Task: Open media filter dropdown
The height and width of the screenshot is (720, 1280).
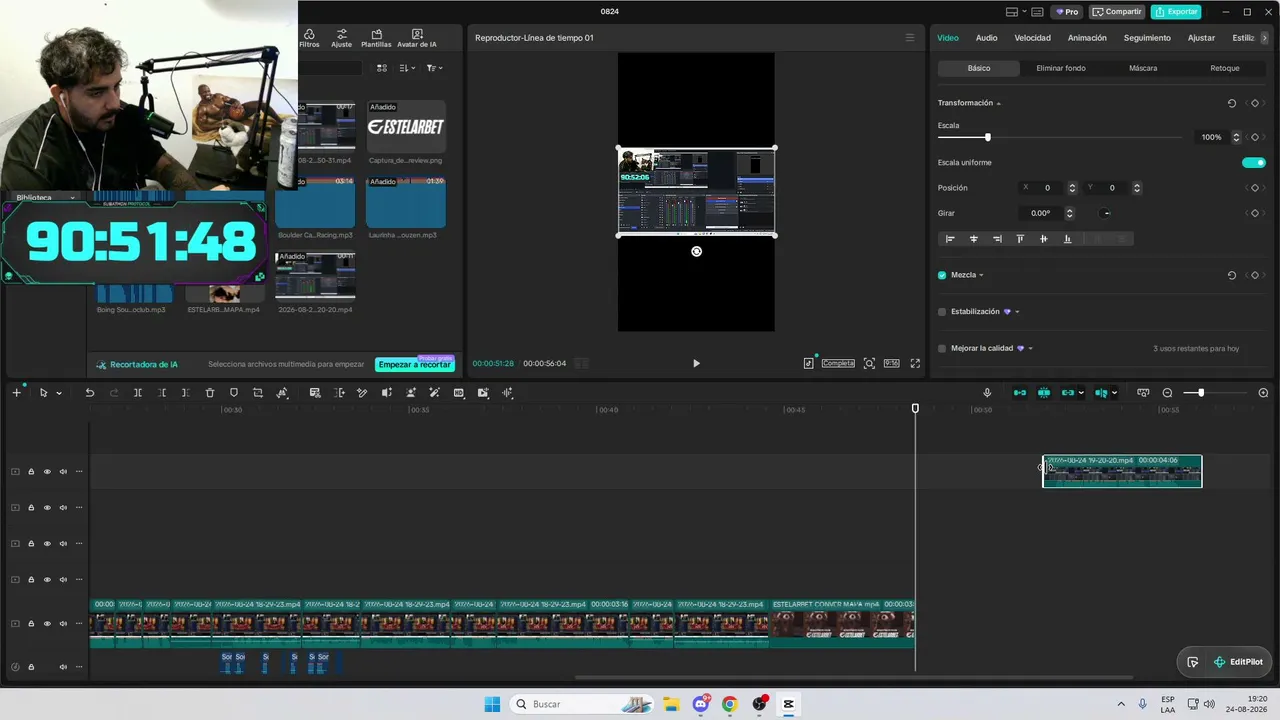Action: coord(434,68)
